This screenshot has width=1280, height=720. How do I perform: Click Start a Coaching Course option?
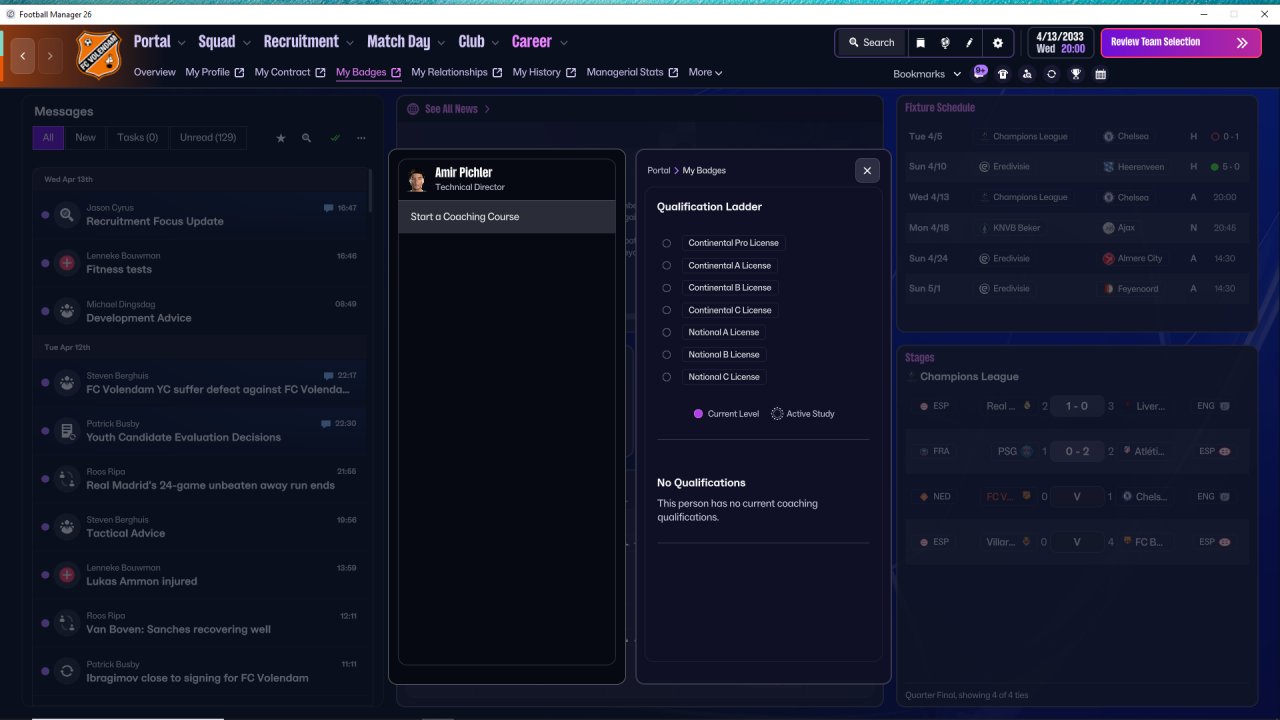click(507, 217)
